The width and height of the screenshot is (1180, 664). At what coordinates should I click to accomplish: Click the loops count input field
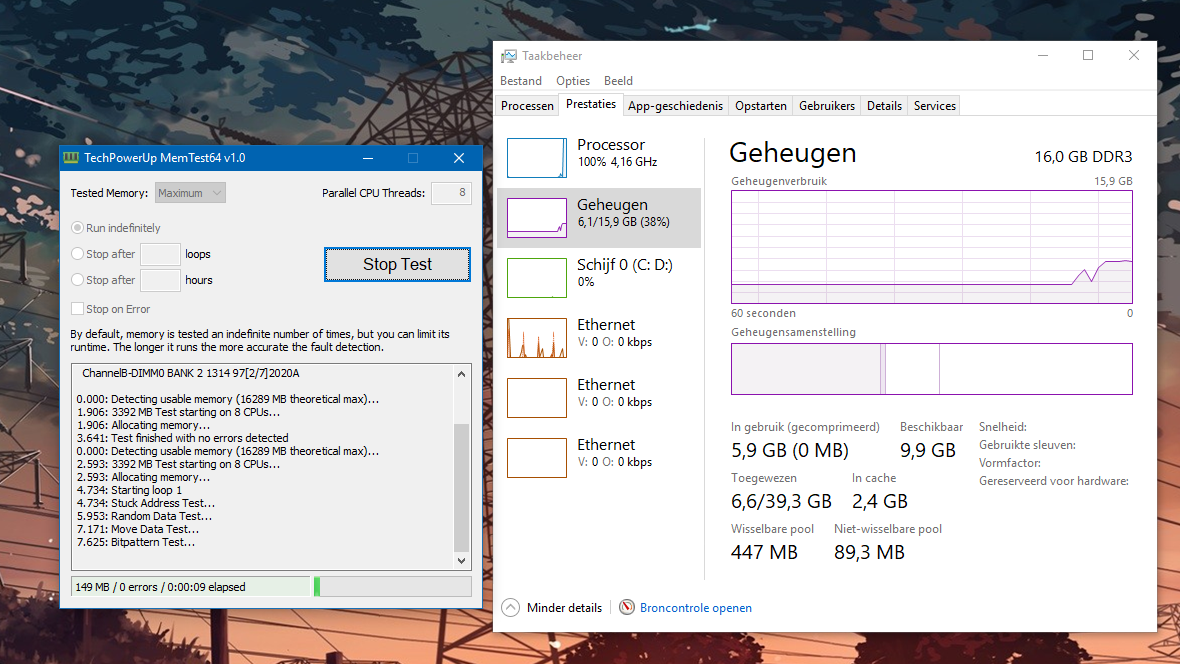(x=160, y=254)
